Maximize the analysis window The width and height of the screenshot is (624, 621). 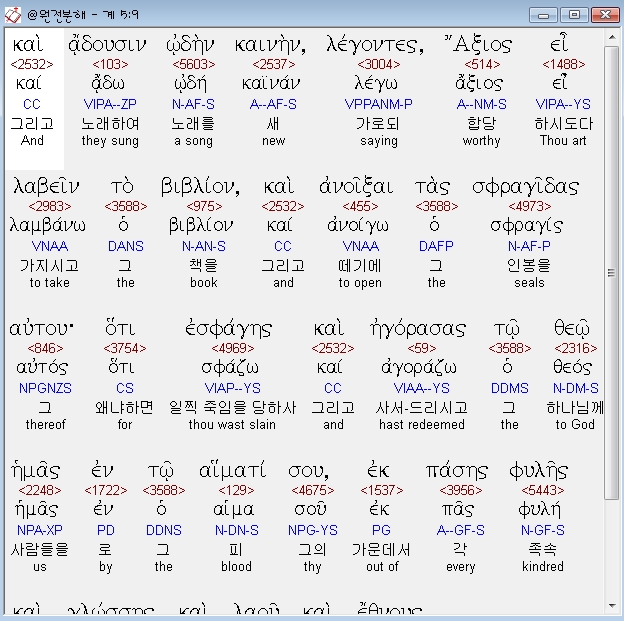(x=574, y=15)
